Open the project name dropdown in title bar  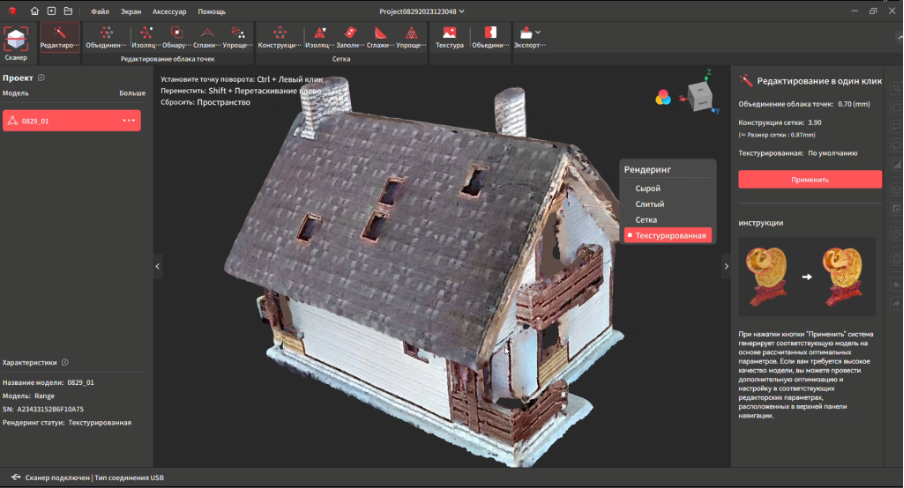pyautogui.click(x=461, y=10)
